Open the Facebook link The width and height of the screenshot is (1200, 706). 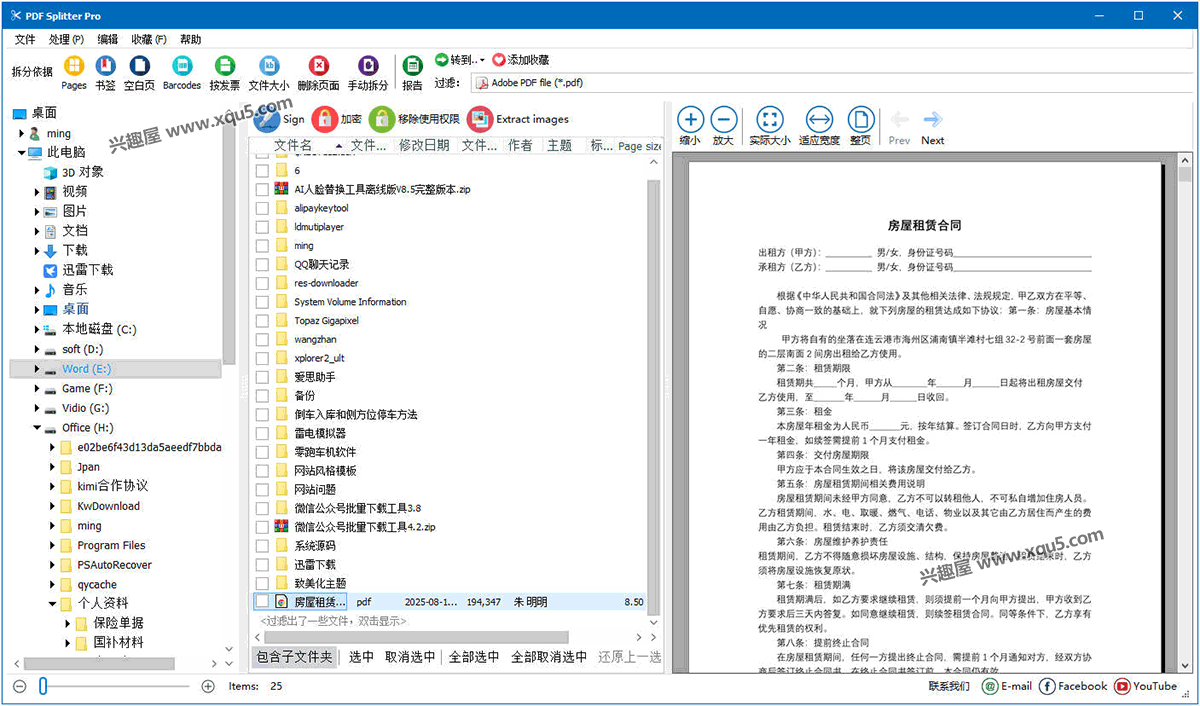coord(1073,686)
